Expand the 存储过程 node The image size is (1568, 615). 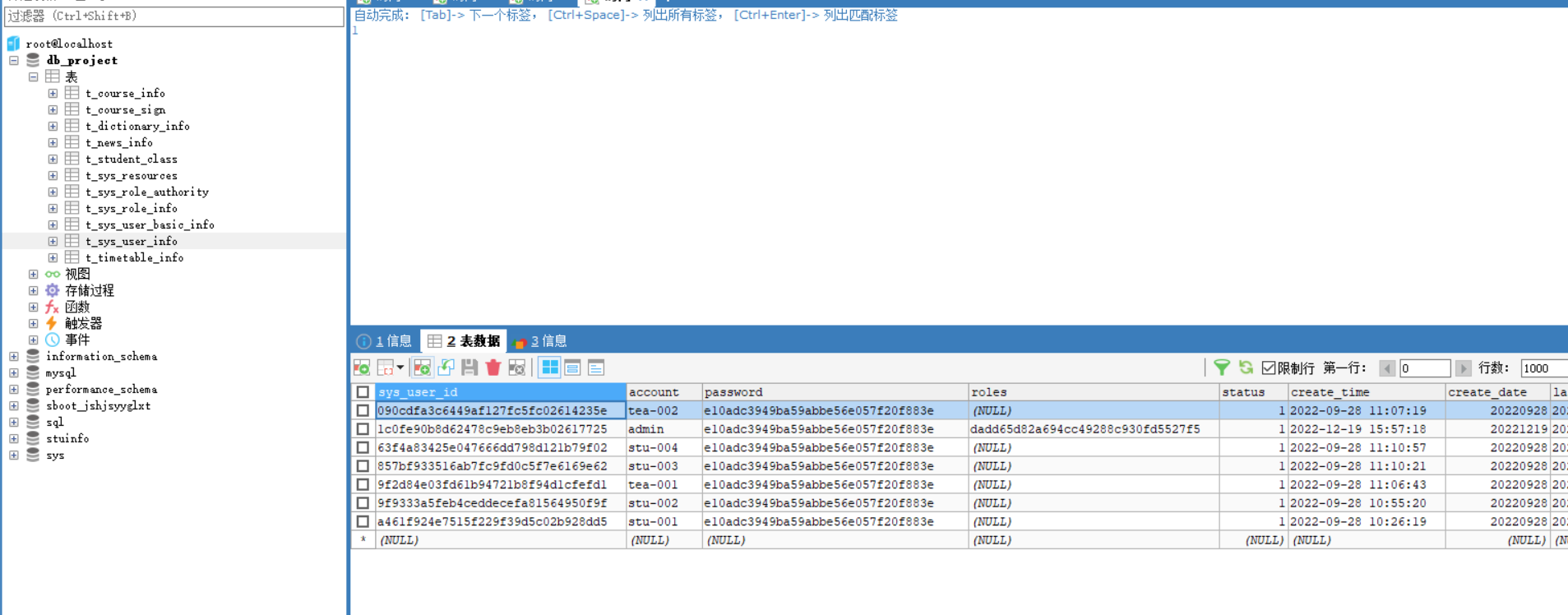coord(34,290)
